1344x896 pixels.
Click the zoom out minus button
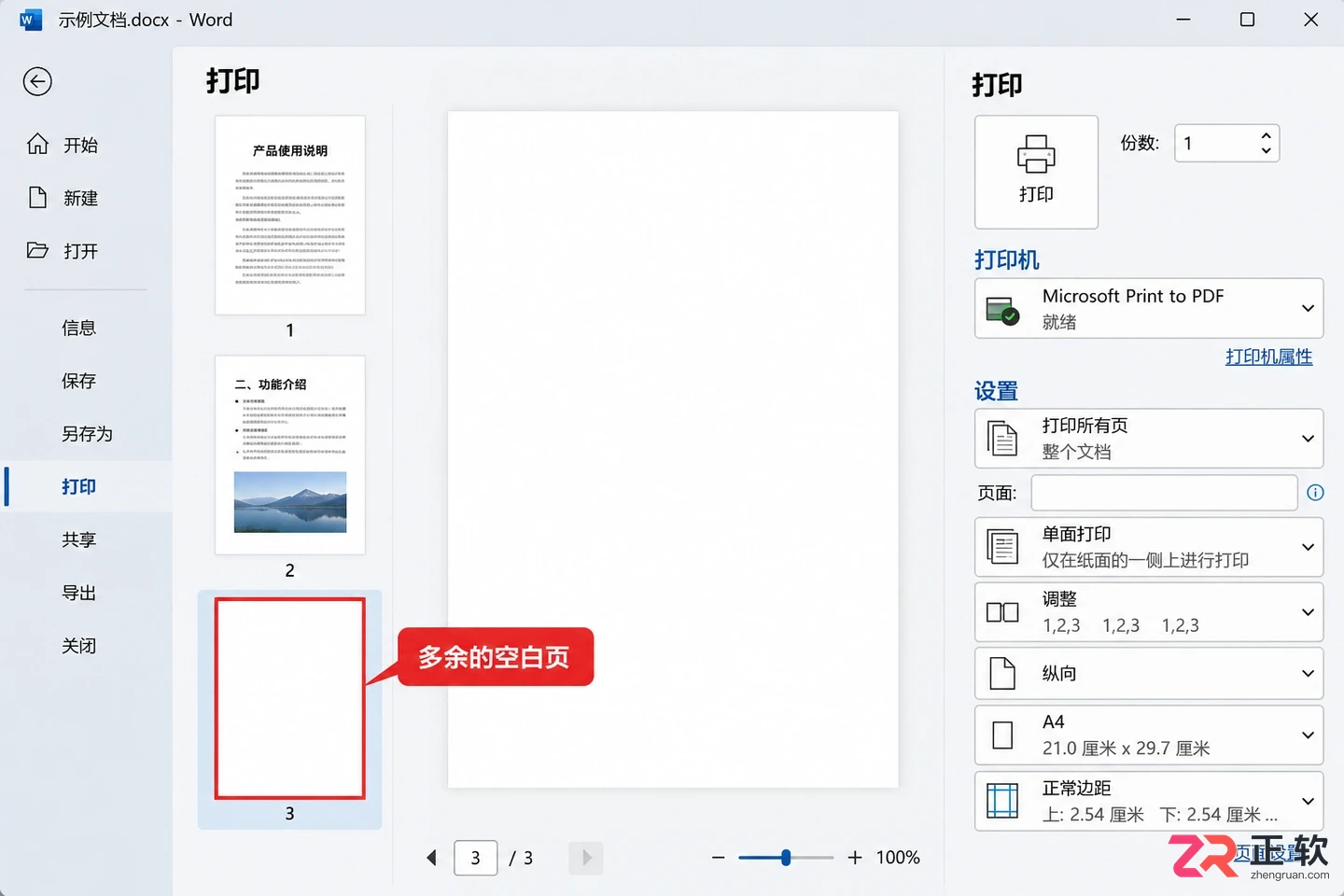click(718, 858)
